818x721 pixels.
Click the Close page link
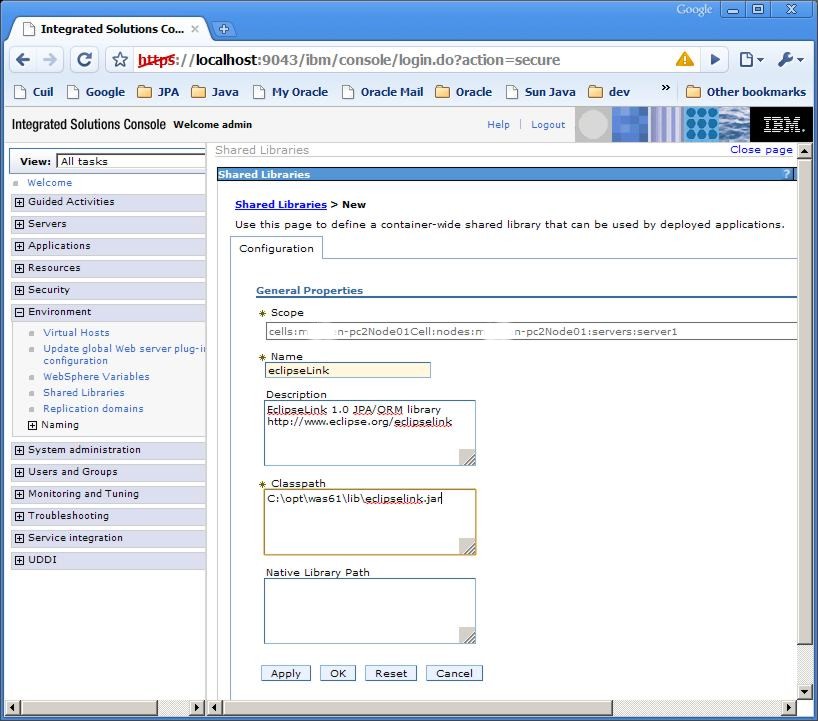[761, 150]
